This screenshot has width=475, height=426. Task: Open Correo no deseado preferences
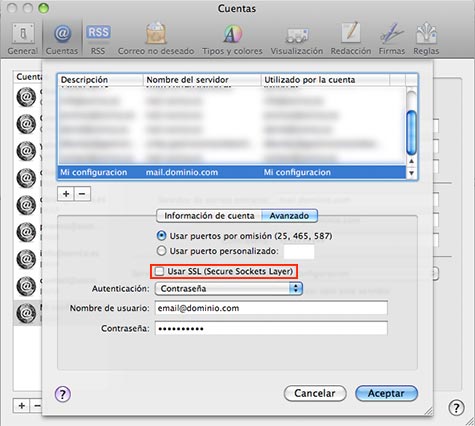[156, 39]
